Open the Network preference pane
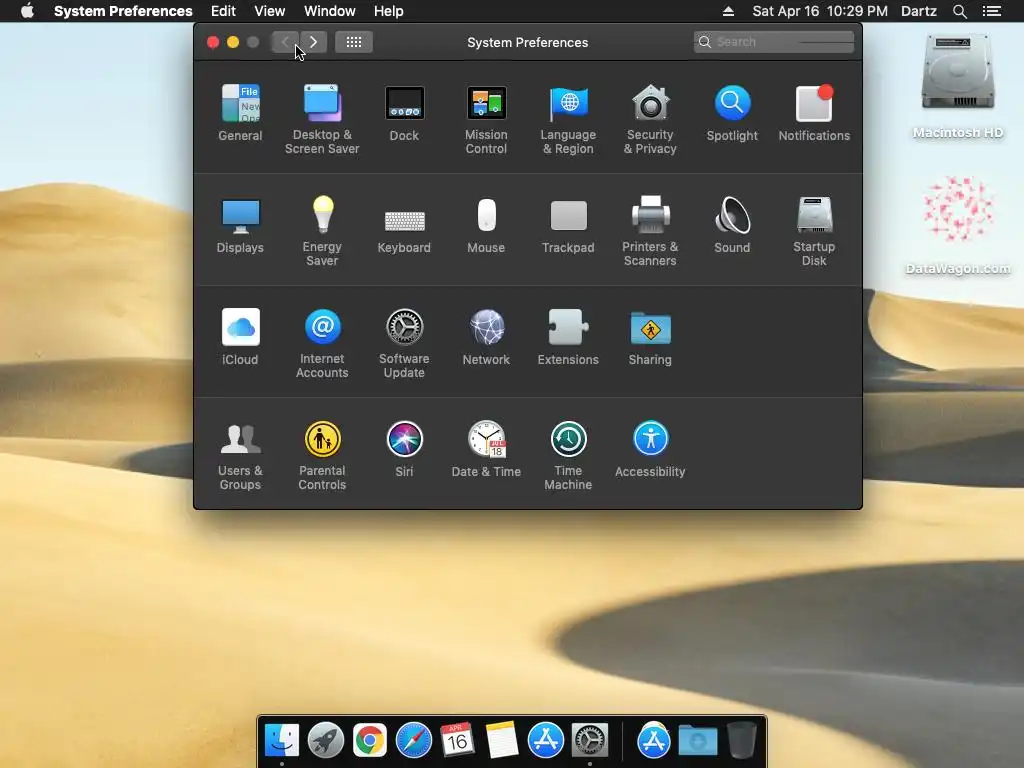The image size is (1024, 768). click(486, 336)
